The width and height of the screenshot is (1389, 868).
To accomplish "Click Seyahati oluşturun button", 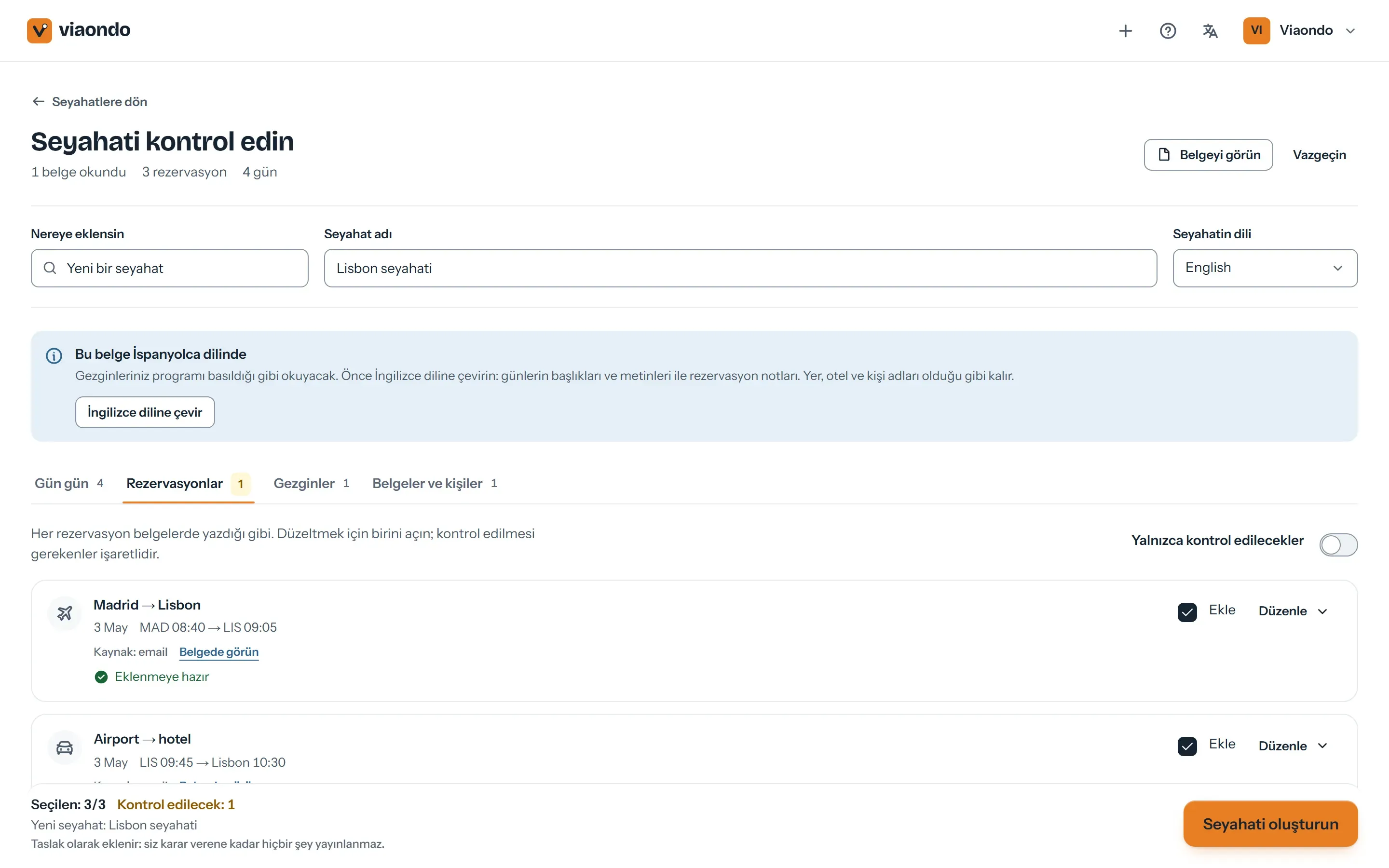I will click(1270, 824).
